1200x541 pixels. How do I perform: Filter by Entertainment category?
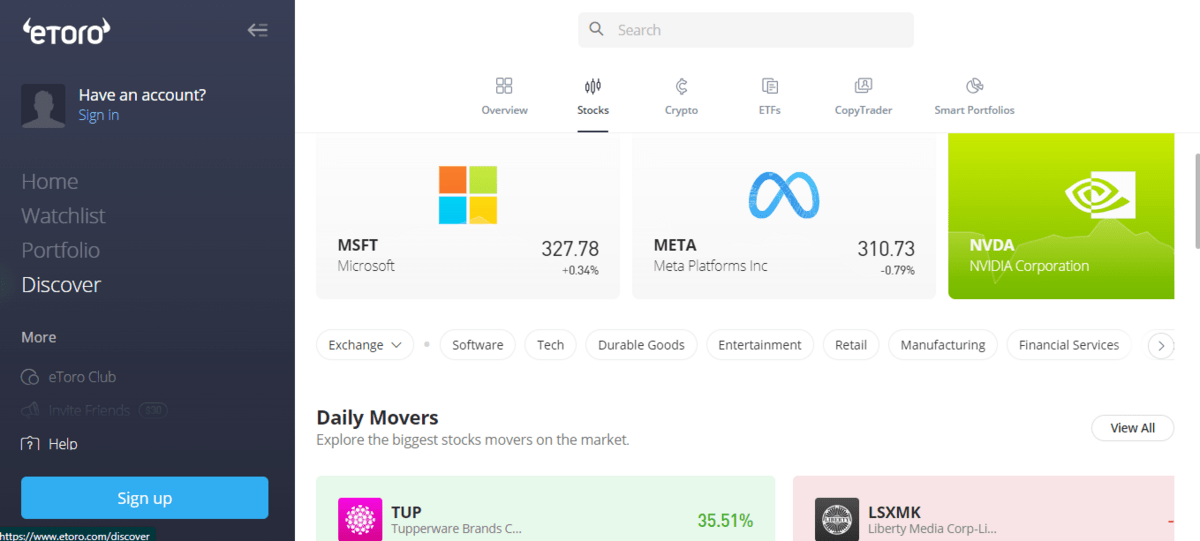point(760,345)
